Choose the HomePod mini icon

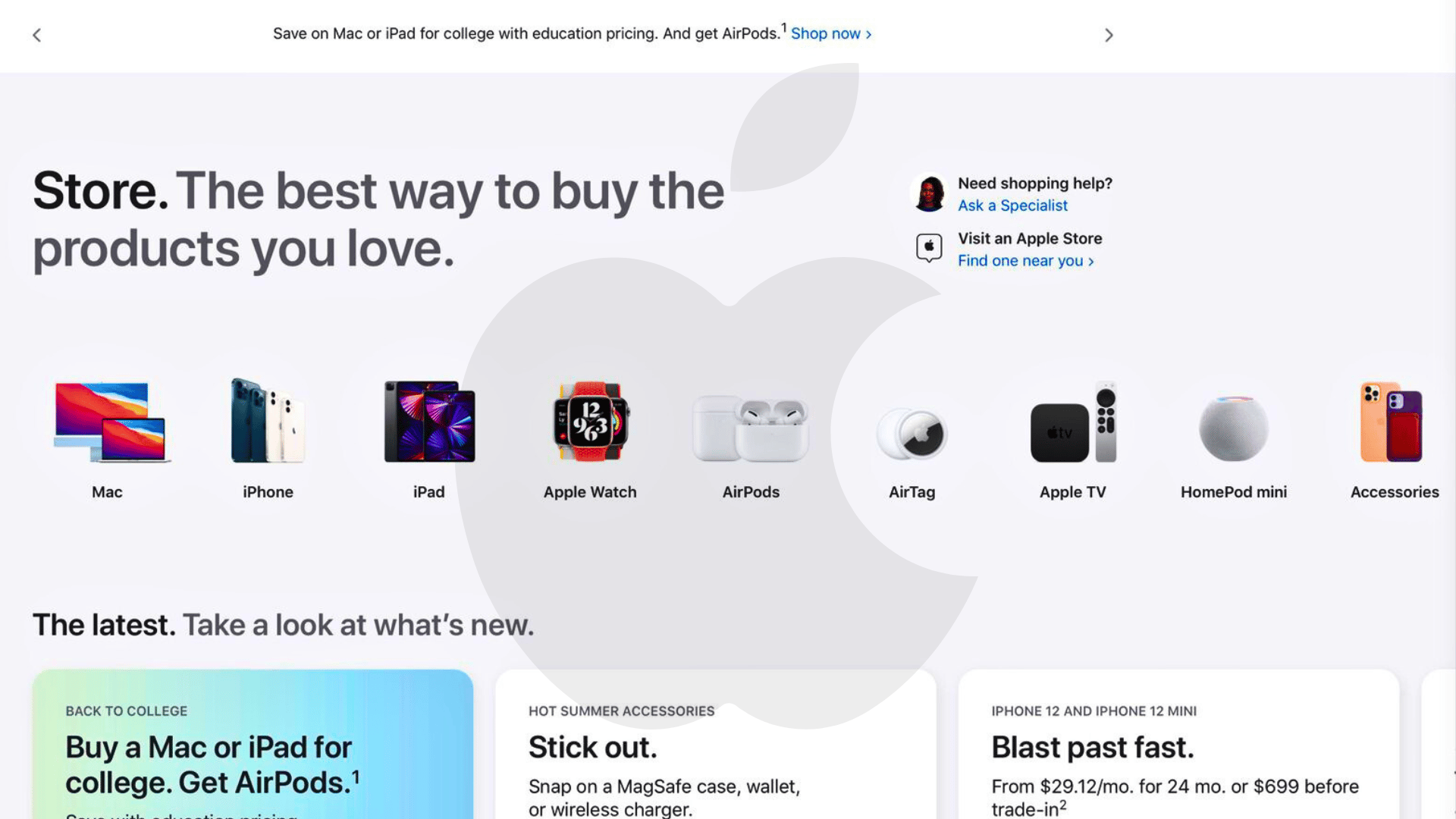[1233, 428]
